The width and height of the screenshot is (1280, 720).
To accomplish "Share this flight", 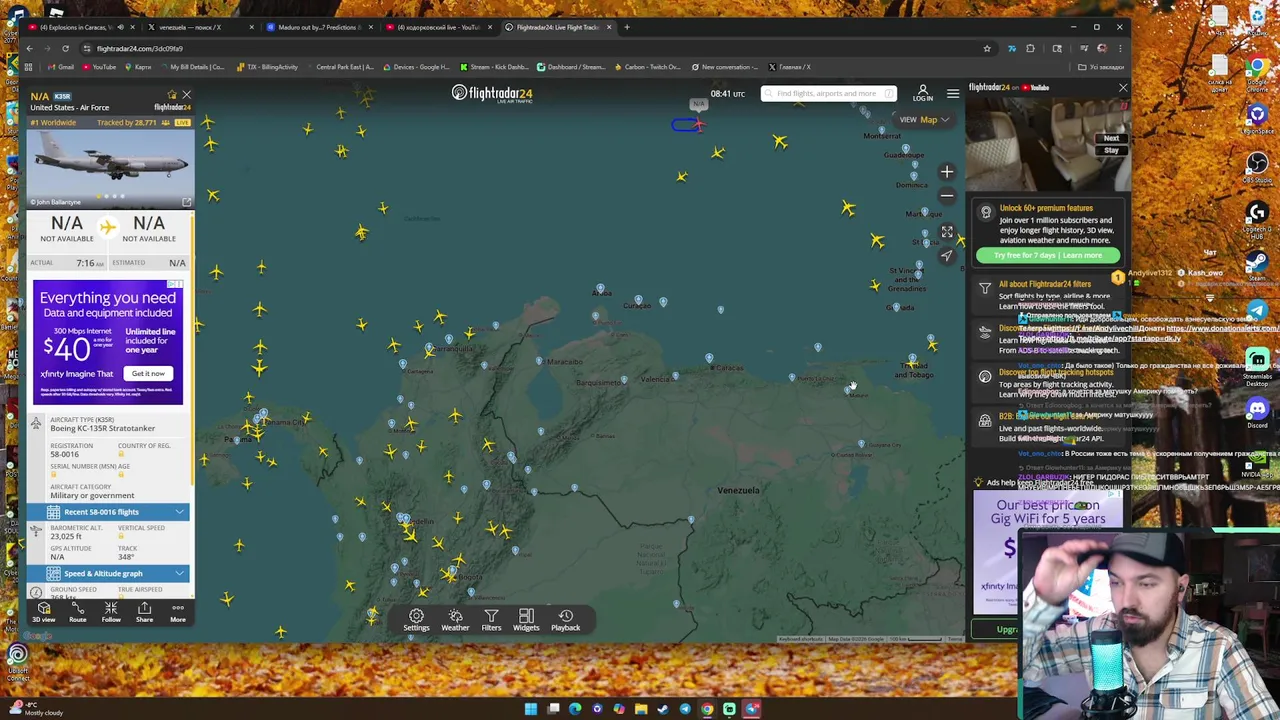I will click(x=144, y=612).
